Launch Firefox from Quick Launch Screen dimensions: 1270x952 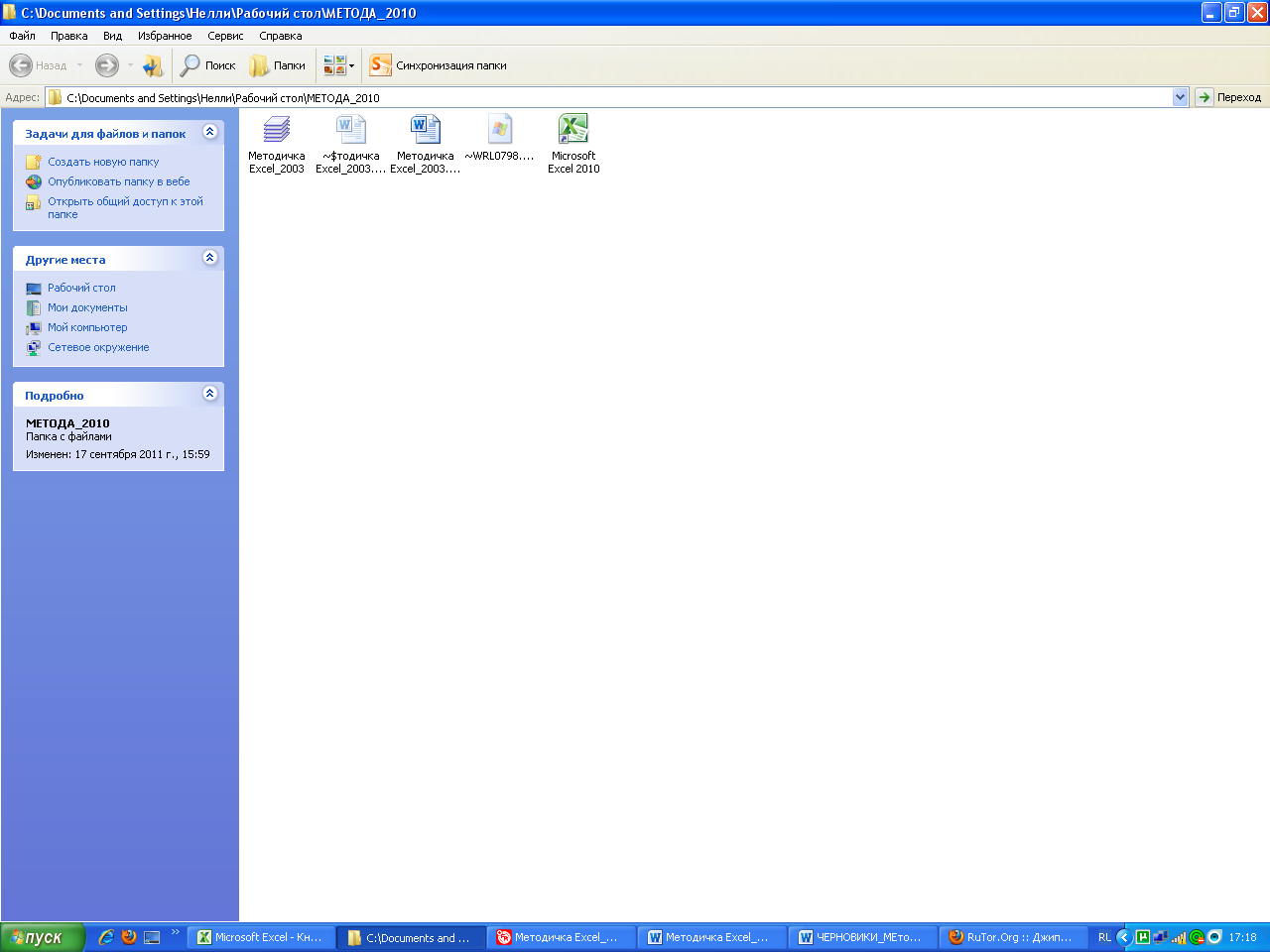point(129,937)
